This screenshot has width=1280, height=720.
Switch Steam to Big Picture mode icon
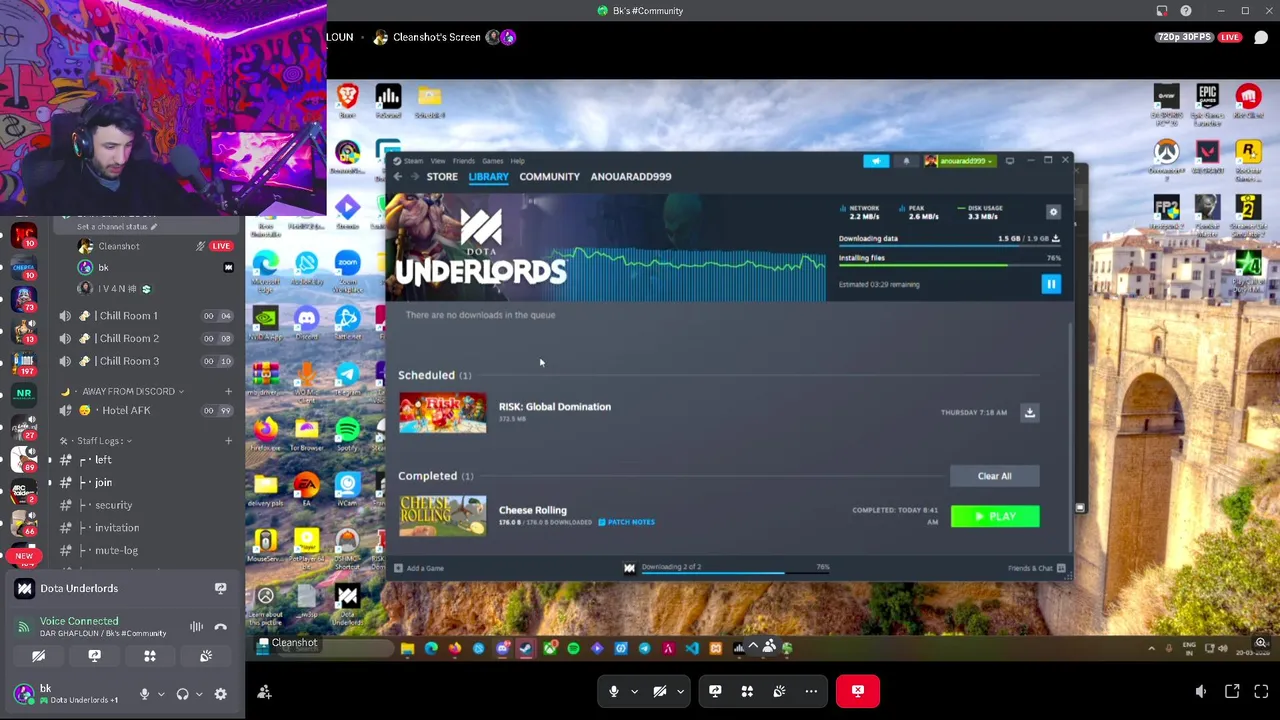1010,161
